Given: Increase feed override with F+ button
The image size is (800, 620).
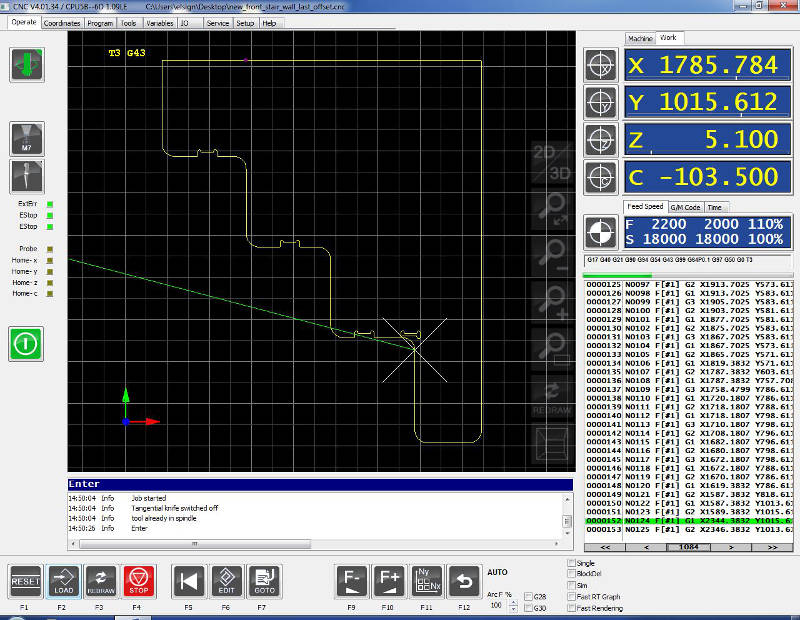Looking at the screenshot, I should coord(388,581).
